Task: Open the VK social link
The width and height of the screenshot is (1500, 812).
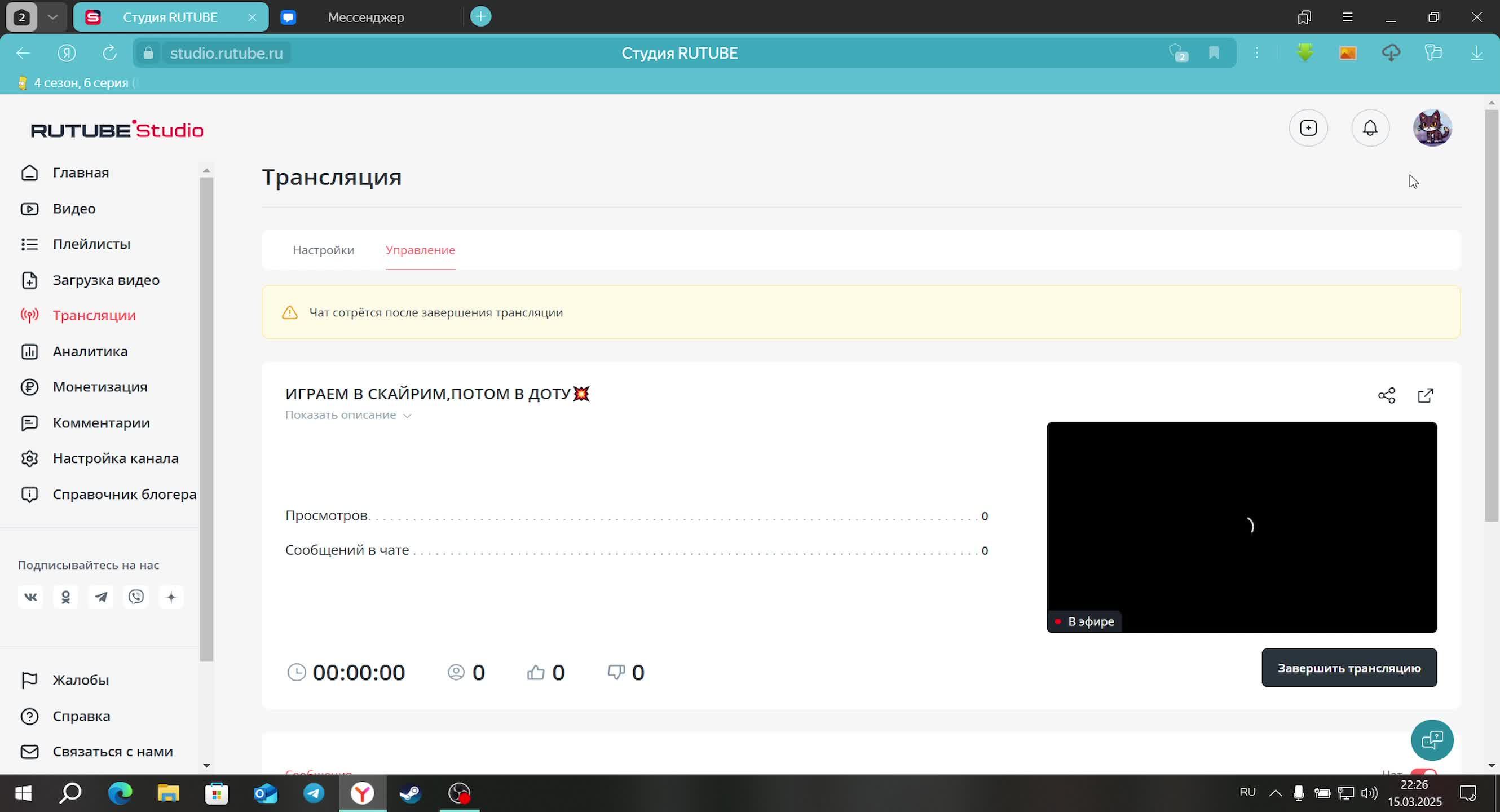Action: [x=30, y=597]
